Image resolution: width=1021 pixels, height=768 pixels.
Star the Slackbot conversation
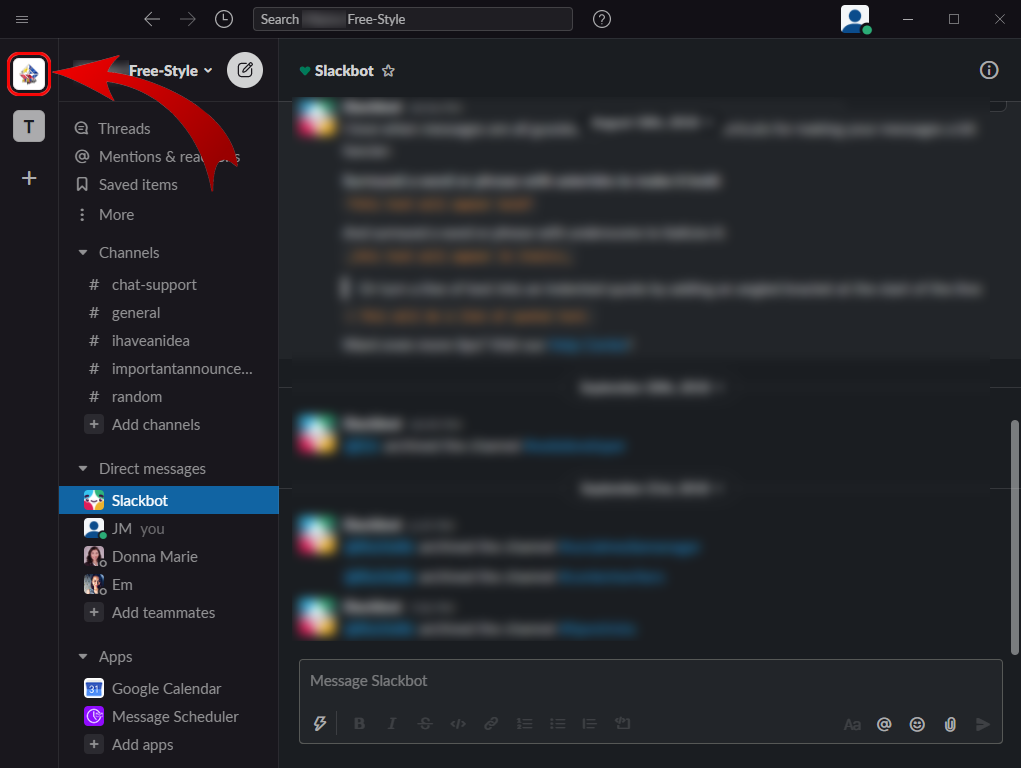pyautogui.click(x=388, y=70)
